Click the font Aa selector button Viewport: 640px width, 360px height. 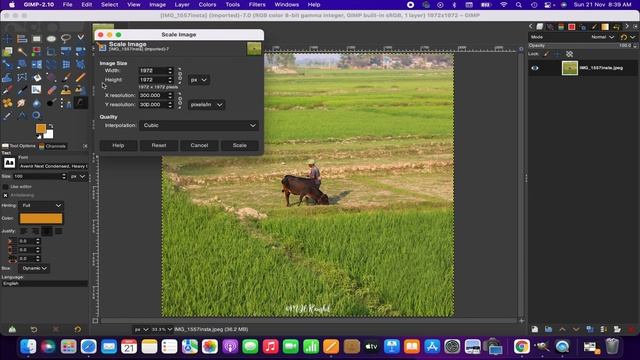point(9,163)
